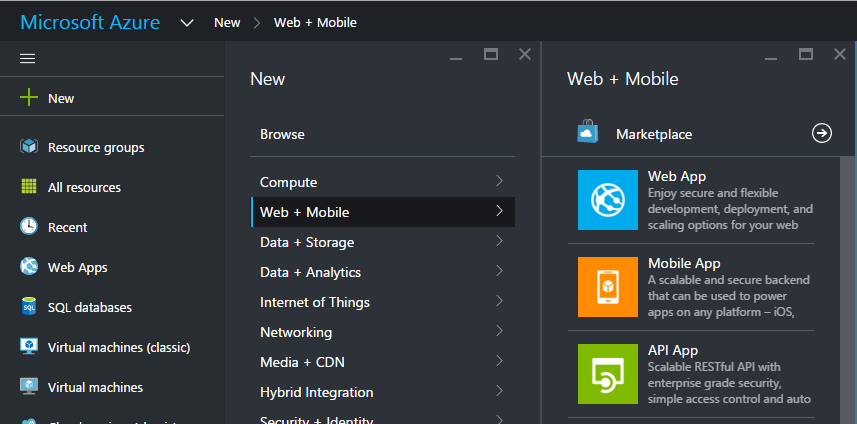
Task: Click the Microsoft Azure logo text
Action: click(x=90, y=22)
